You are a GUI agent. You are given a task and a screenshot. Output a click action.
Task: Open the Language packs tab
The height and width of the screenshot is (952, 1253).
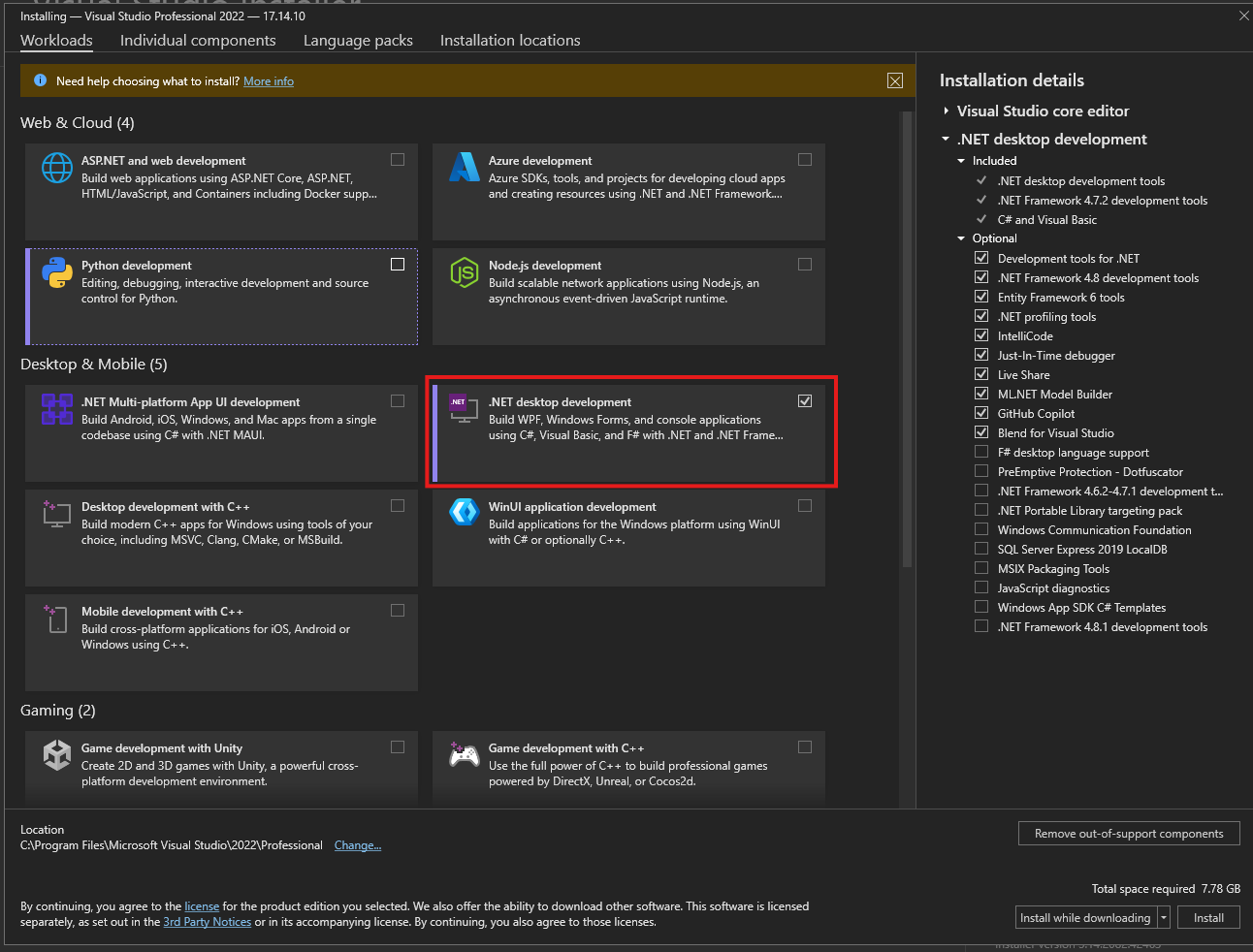coord(358,40)
